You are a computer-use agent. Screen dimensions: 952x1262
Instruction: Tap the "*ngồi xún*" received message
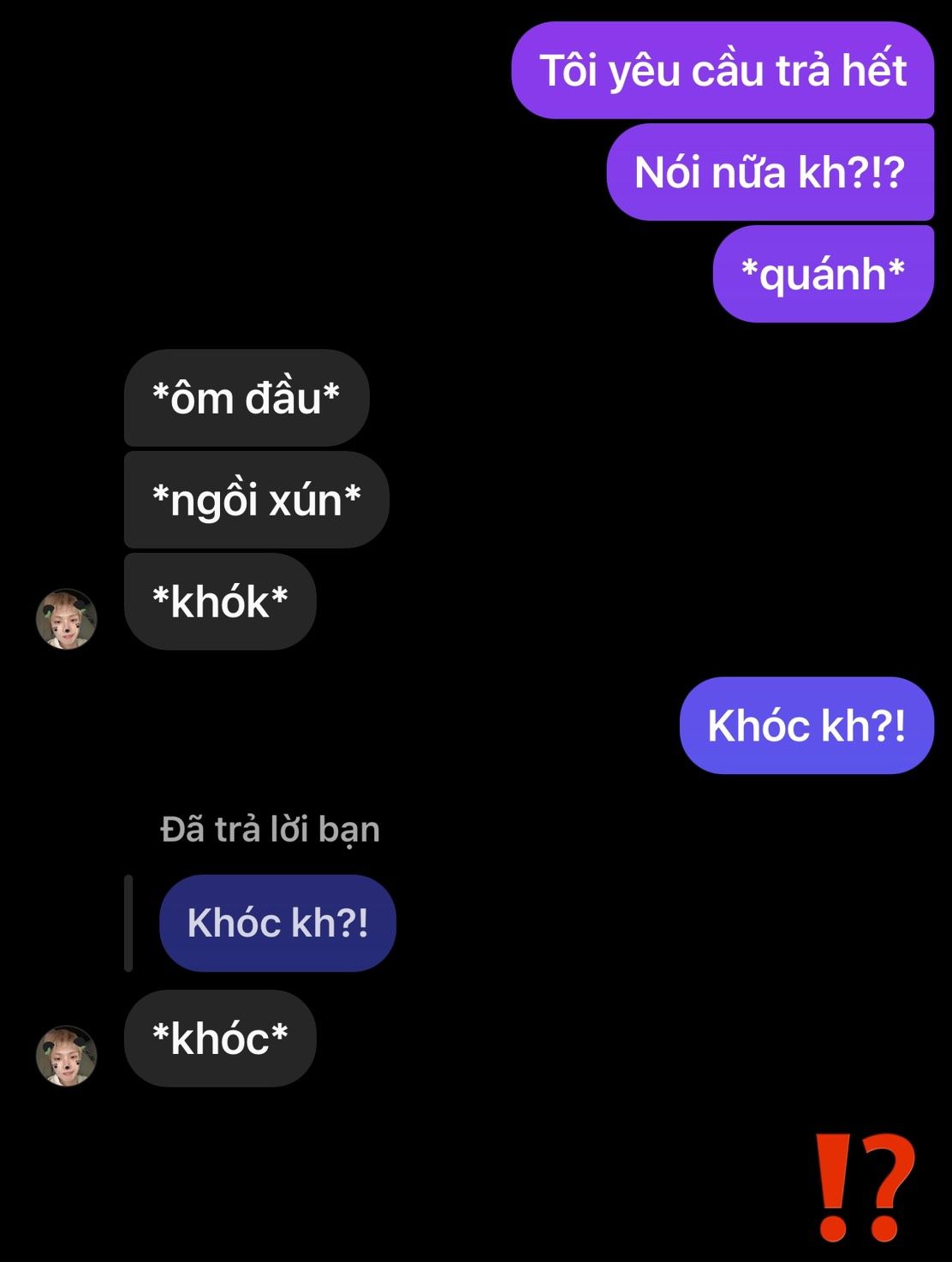(x=257, y=500)
